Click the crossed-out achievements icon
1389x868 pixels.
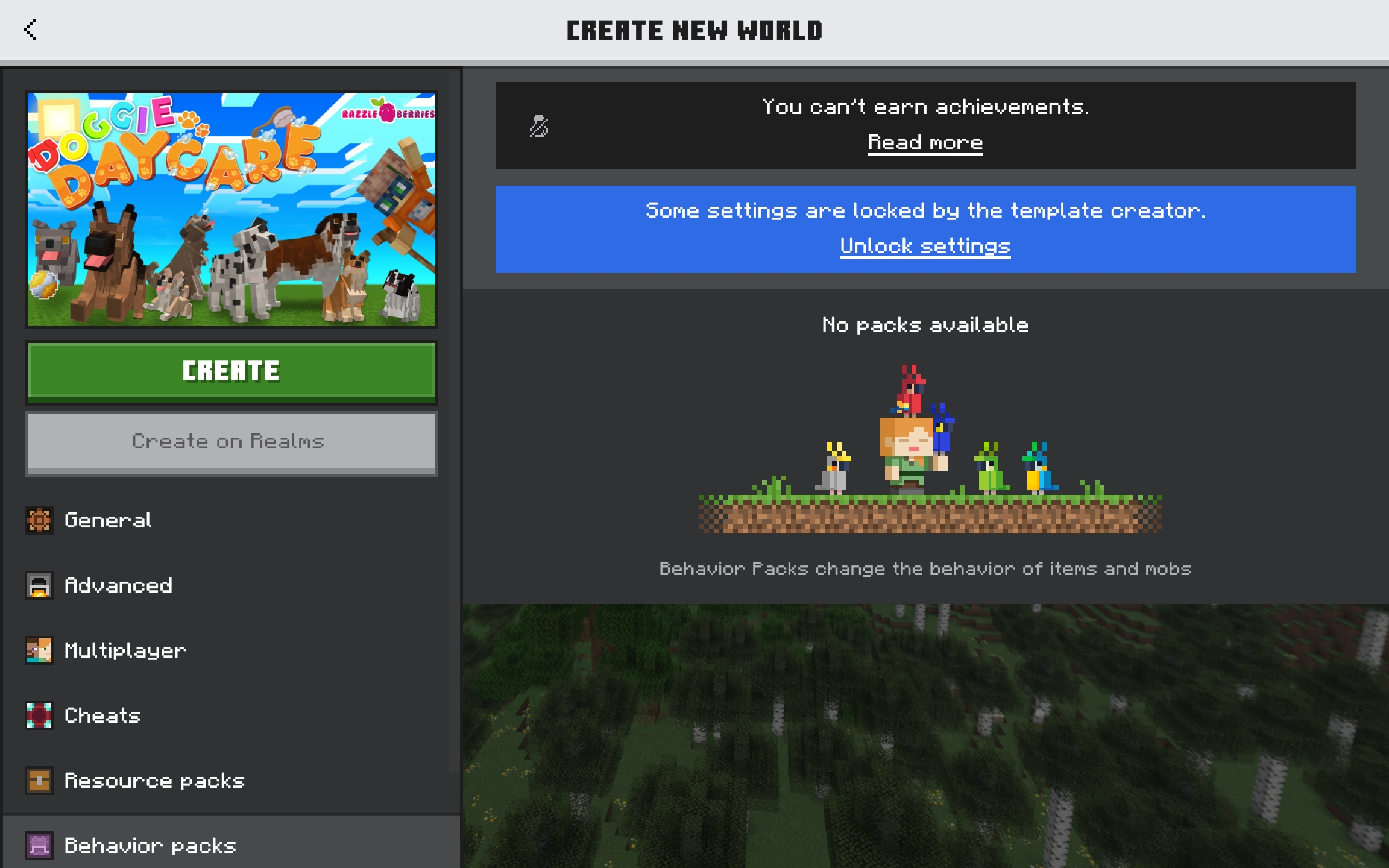coord(538,126)
